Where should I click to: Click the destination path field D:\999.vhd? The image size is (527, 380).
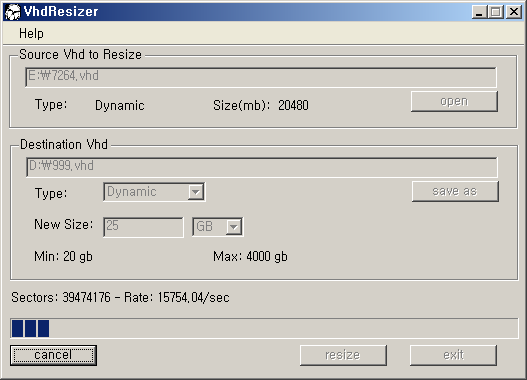pos(262,167)
